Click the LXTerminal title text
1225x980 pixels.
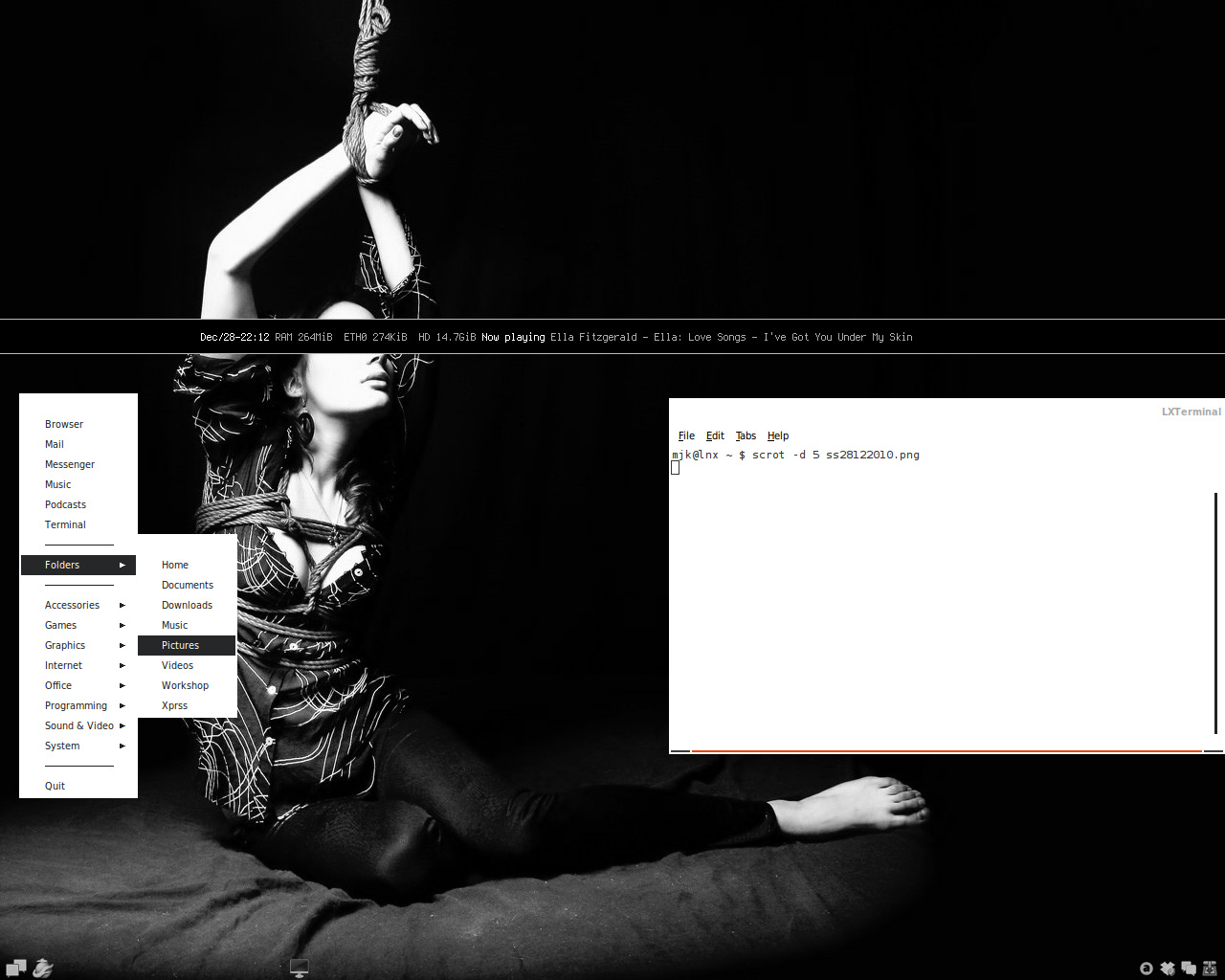pyautogui.click(x=1192, y=412)
